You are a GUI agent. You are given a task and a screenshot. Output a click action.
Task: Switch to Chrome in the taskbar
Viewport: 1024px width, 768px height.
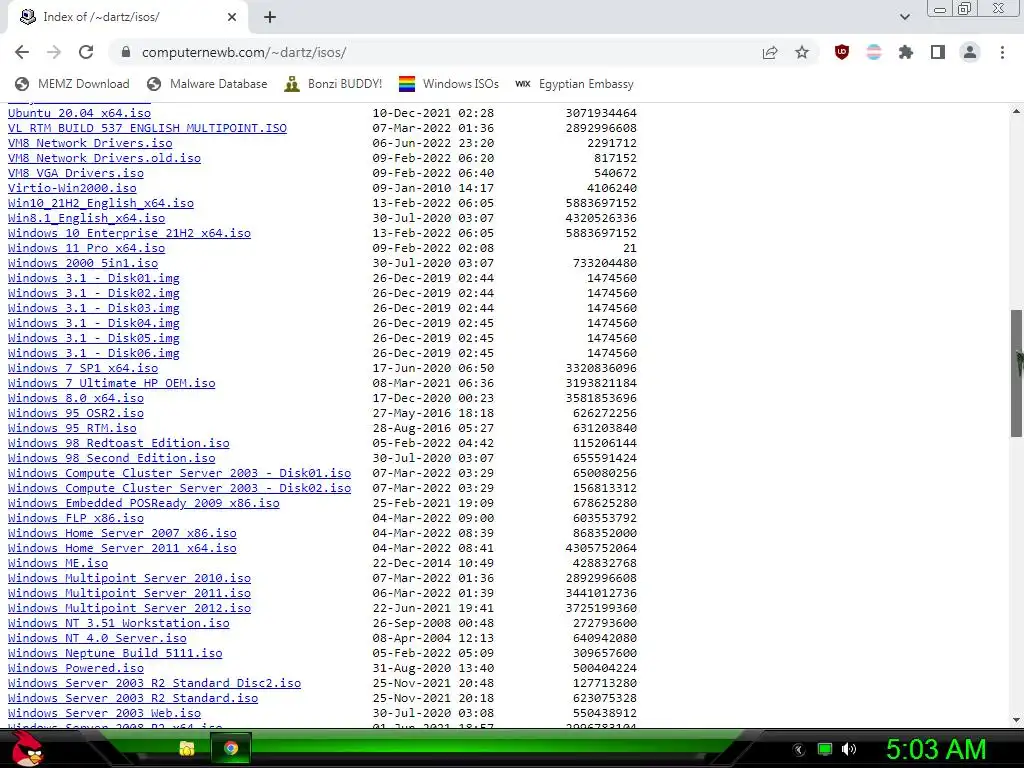coord(231,748)
